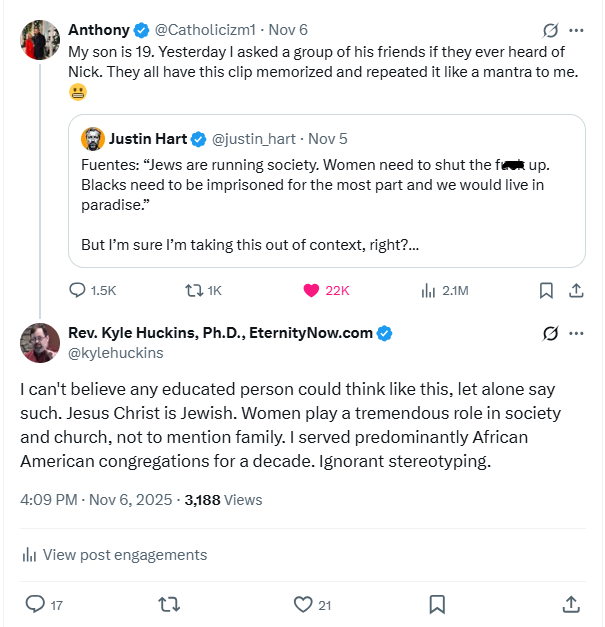Like Kyle Huckins' post with 21 likes
Image resolution: width=605 pixels, height=627 pixels.
(304, 604)
